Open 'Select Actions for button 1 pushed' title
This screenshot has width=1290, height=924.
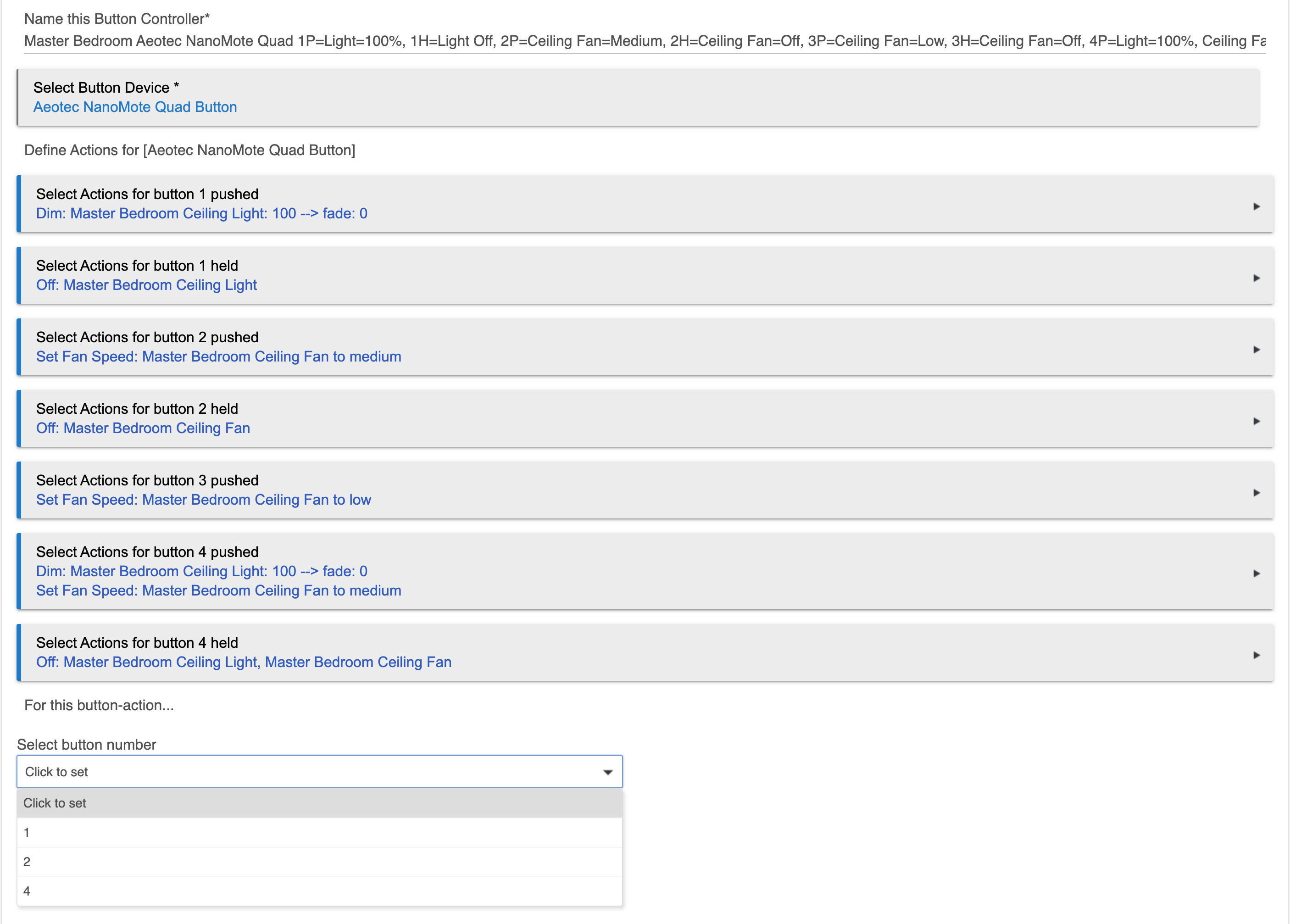pos(147,194)
